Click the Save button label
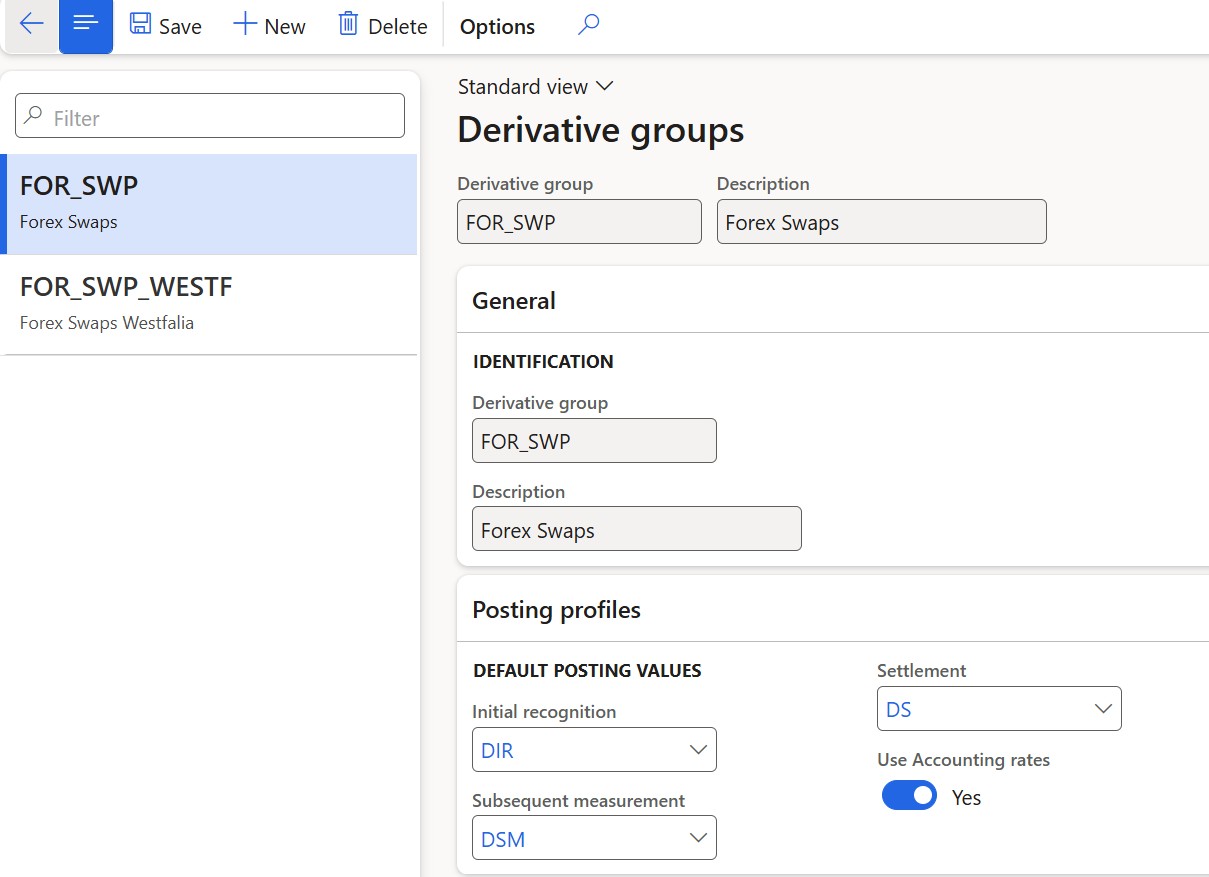Screen dimensions: 1209x877 click(x=180, y=27)
